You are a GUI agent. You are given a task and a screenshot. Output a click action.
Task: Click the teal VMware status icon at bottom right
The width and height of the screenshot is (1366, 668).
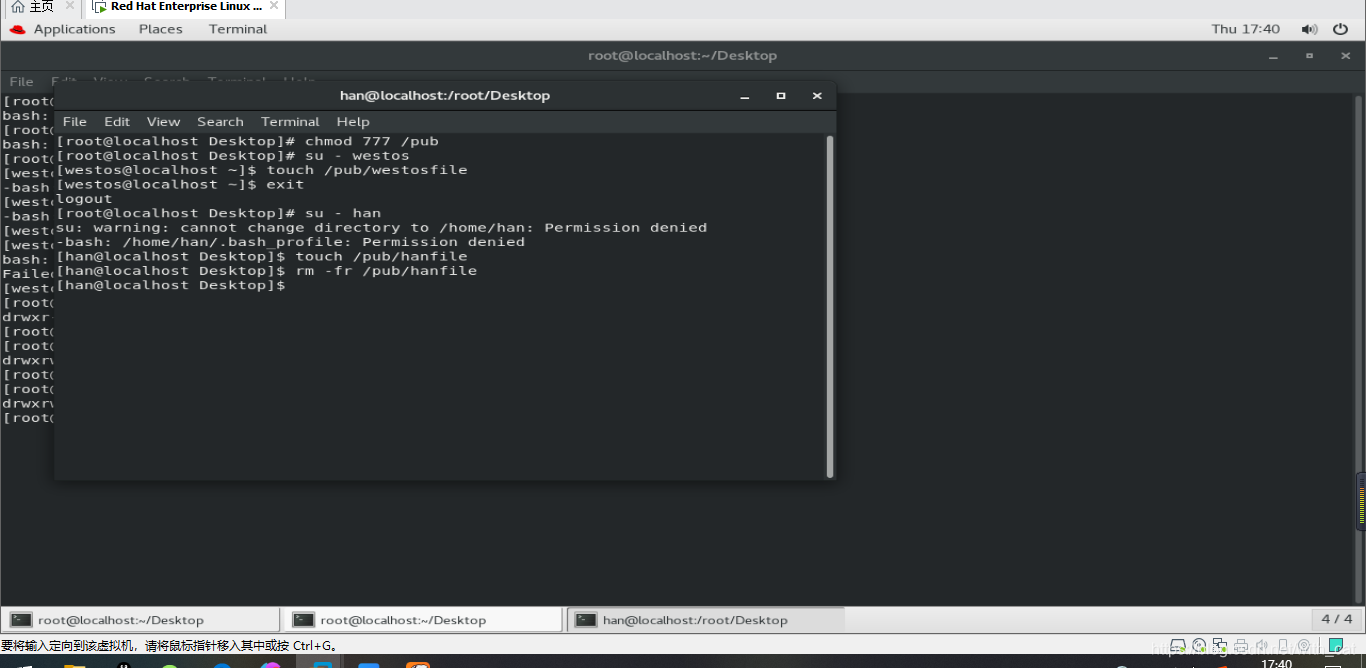pyautogui.click(x=1336, y=646)
